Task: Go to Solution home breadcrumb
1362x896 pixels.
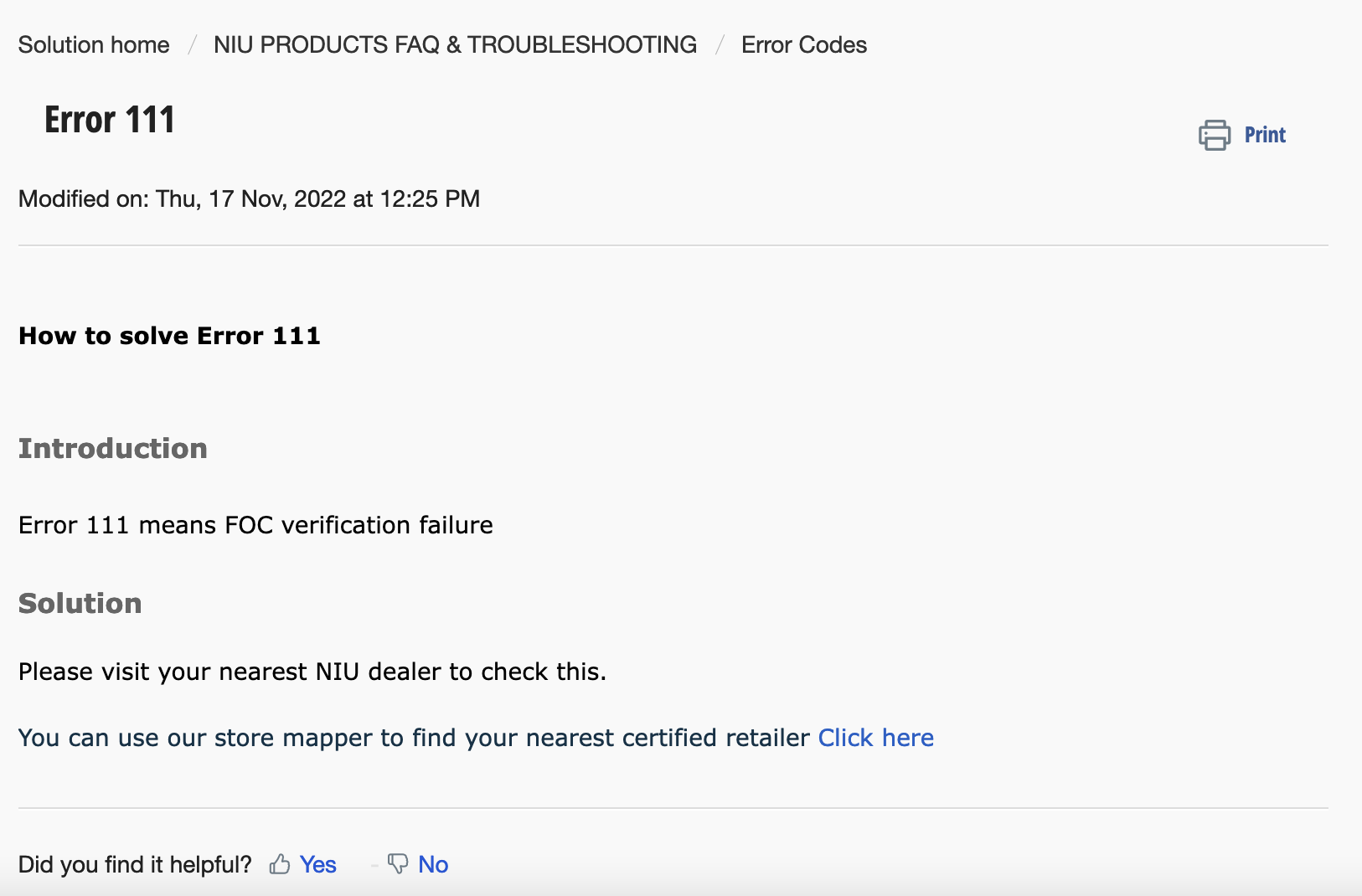Action: coord(94,44)
